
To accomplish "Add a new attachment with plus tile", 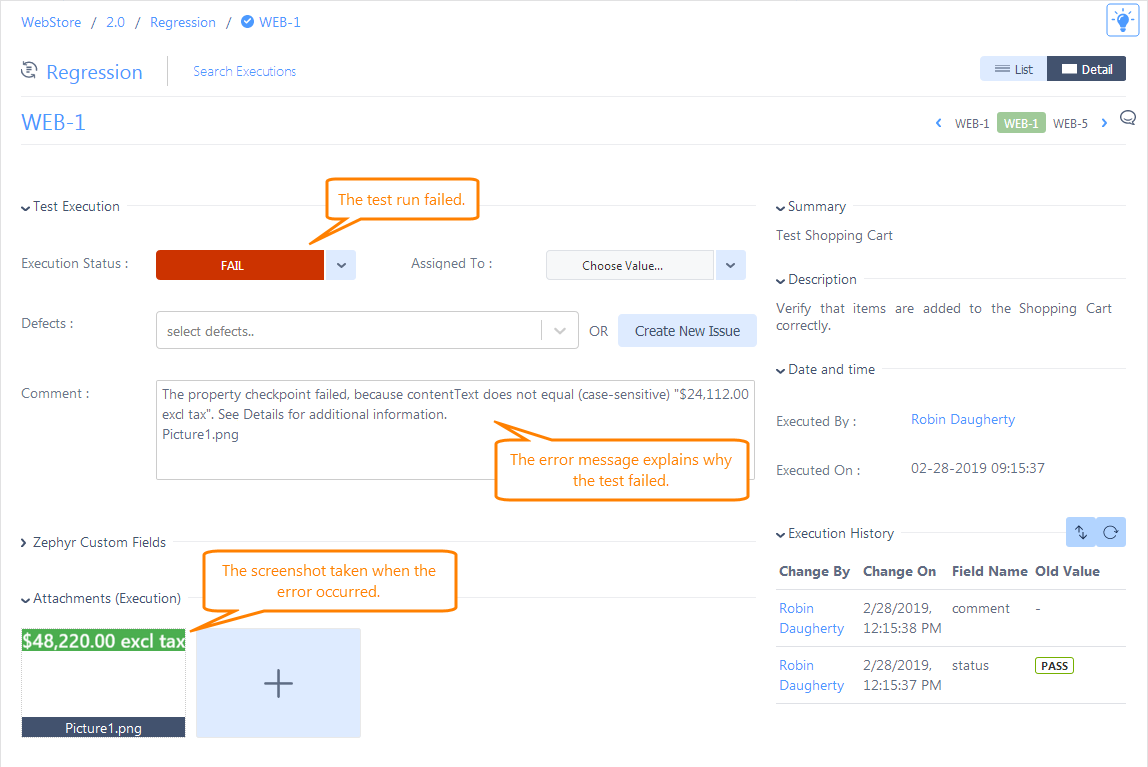I will (x=278, y=682).
